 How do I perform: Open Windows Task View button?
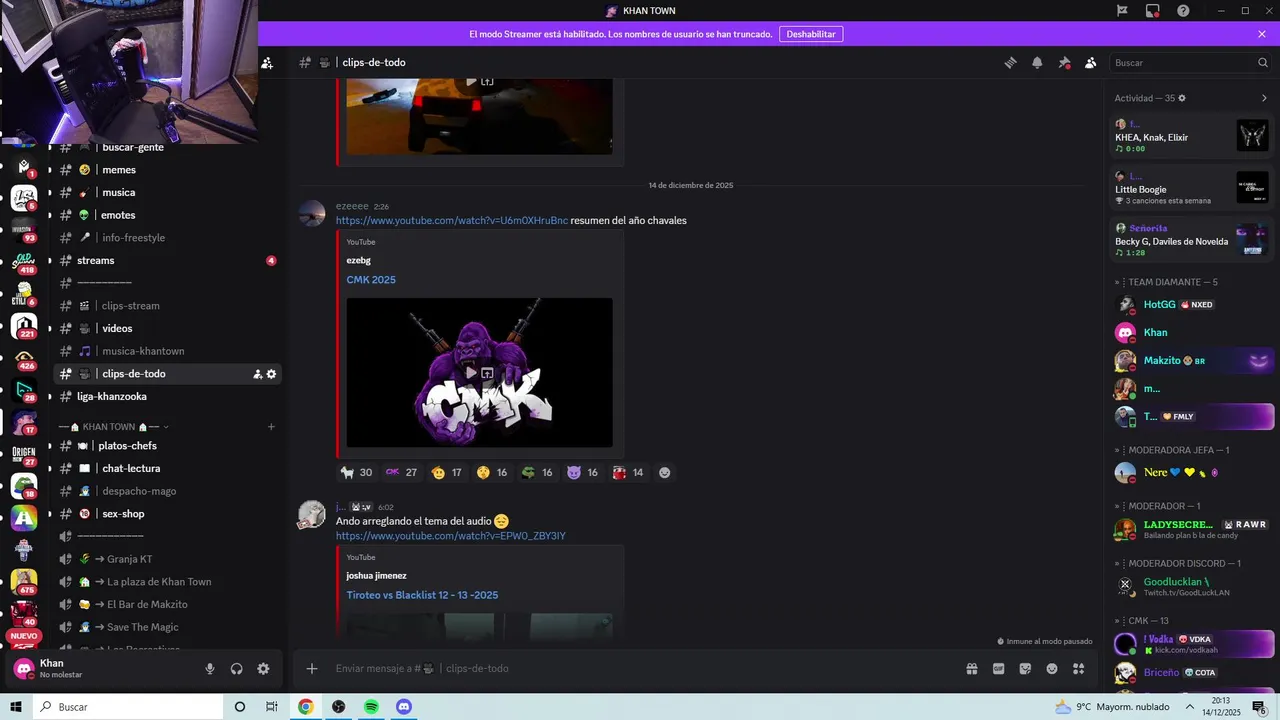click(x=271, y=707)
